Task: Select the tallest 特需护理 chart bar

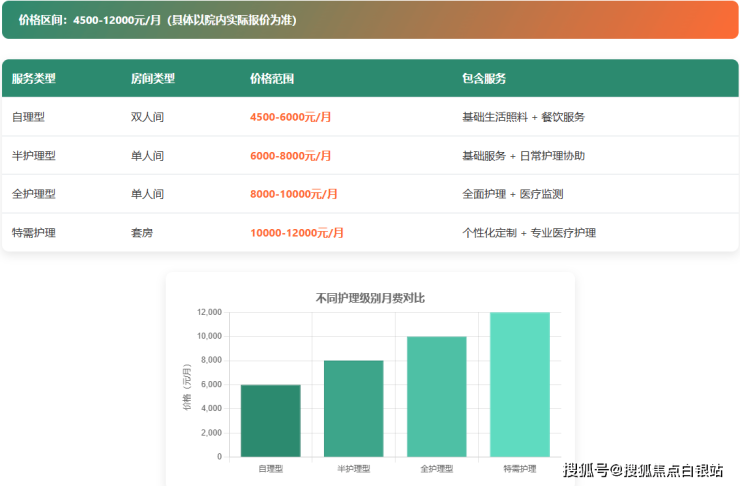Action: coord(519,385)
